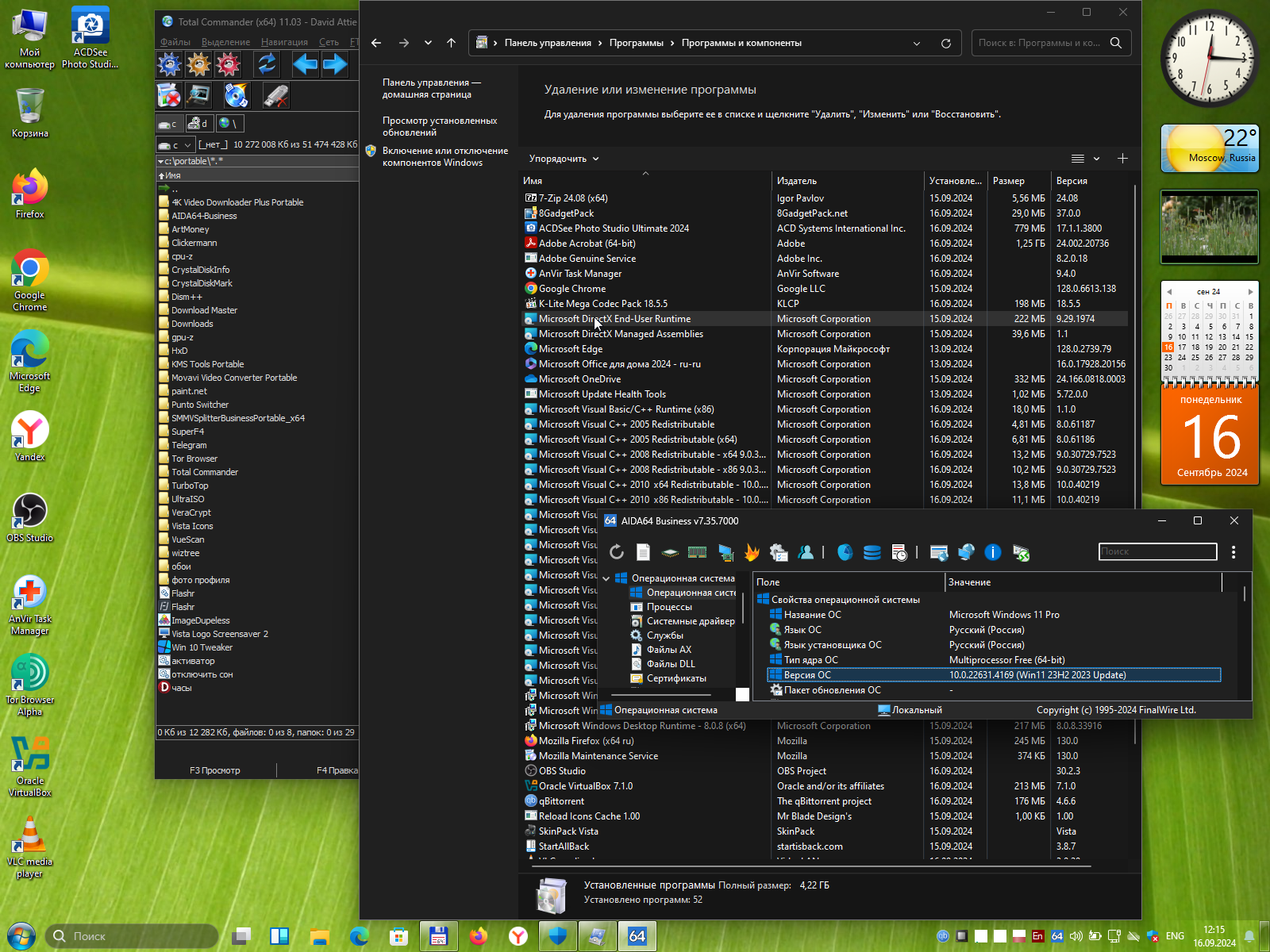
Task: Open the view options dropdown arrow
Action: point(1097,159)
